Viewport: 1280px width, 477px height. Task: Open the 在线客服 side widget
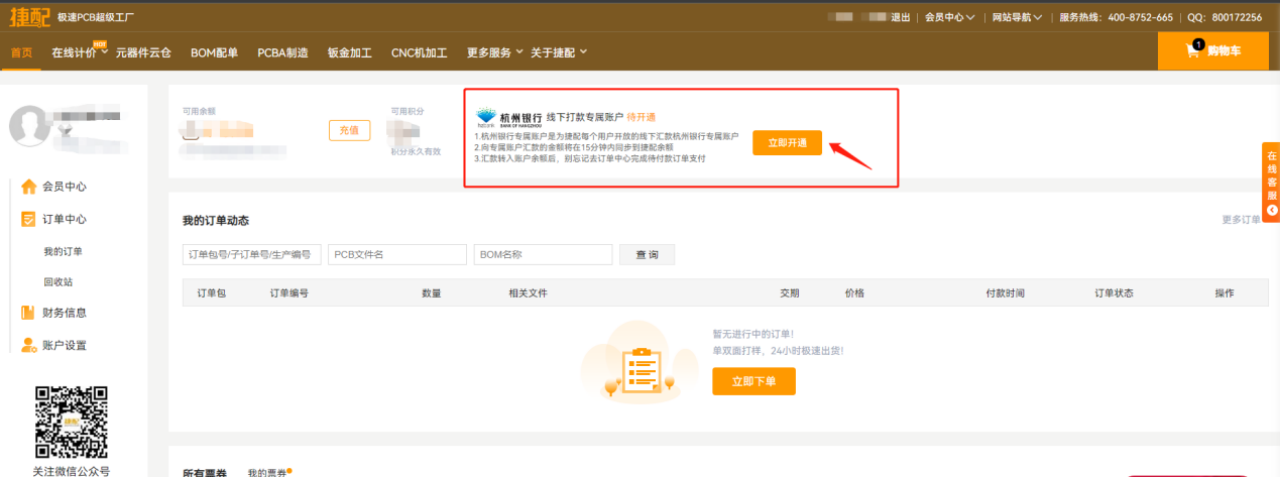(1271, 182)
